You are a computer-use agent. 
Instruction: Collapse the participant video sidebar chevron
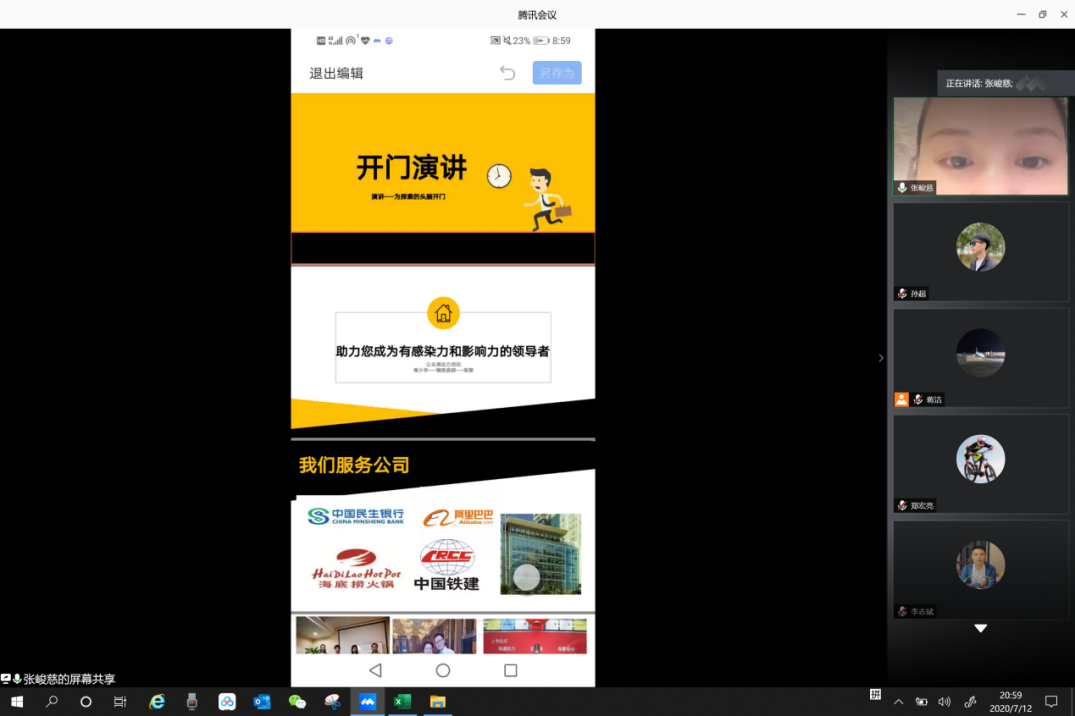[880, 358]
